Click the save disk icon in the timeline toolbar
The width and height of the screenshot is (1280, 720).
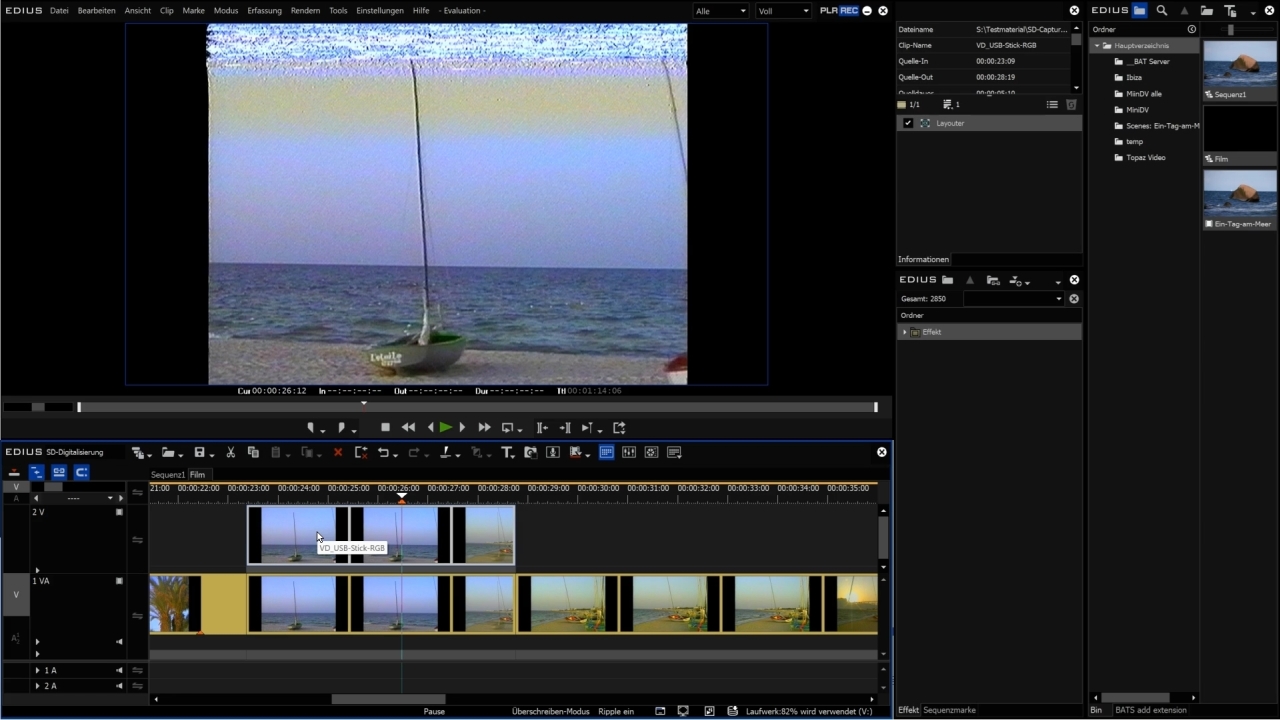pos(199,452)
